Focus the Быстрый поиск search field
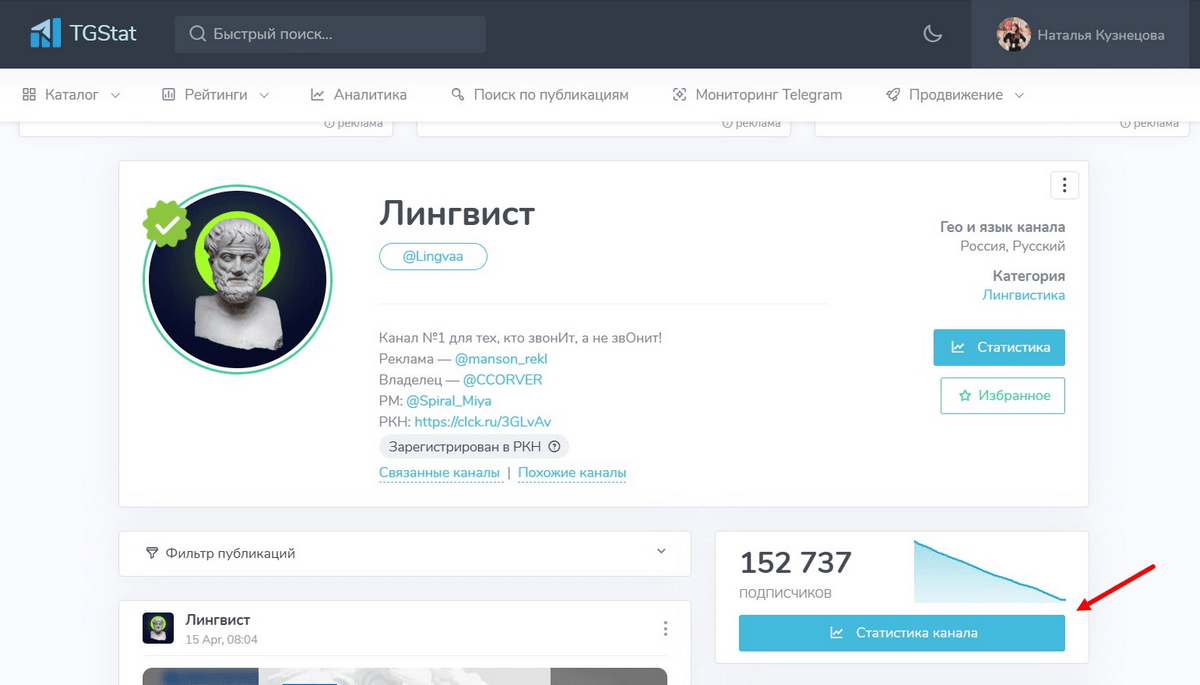 330,34
